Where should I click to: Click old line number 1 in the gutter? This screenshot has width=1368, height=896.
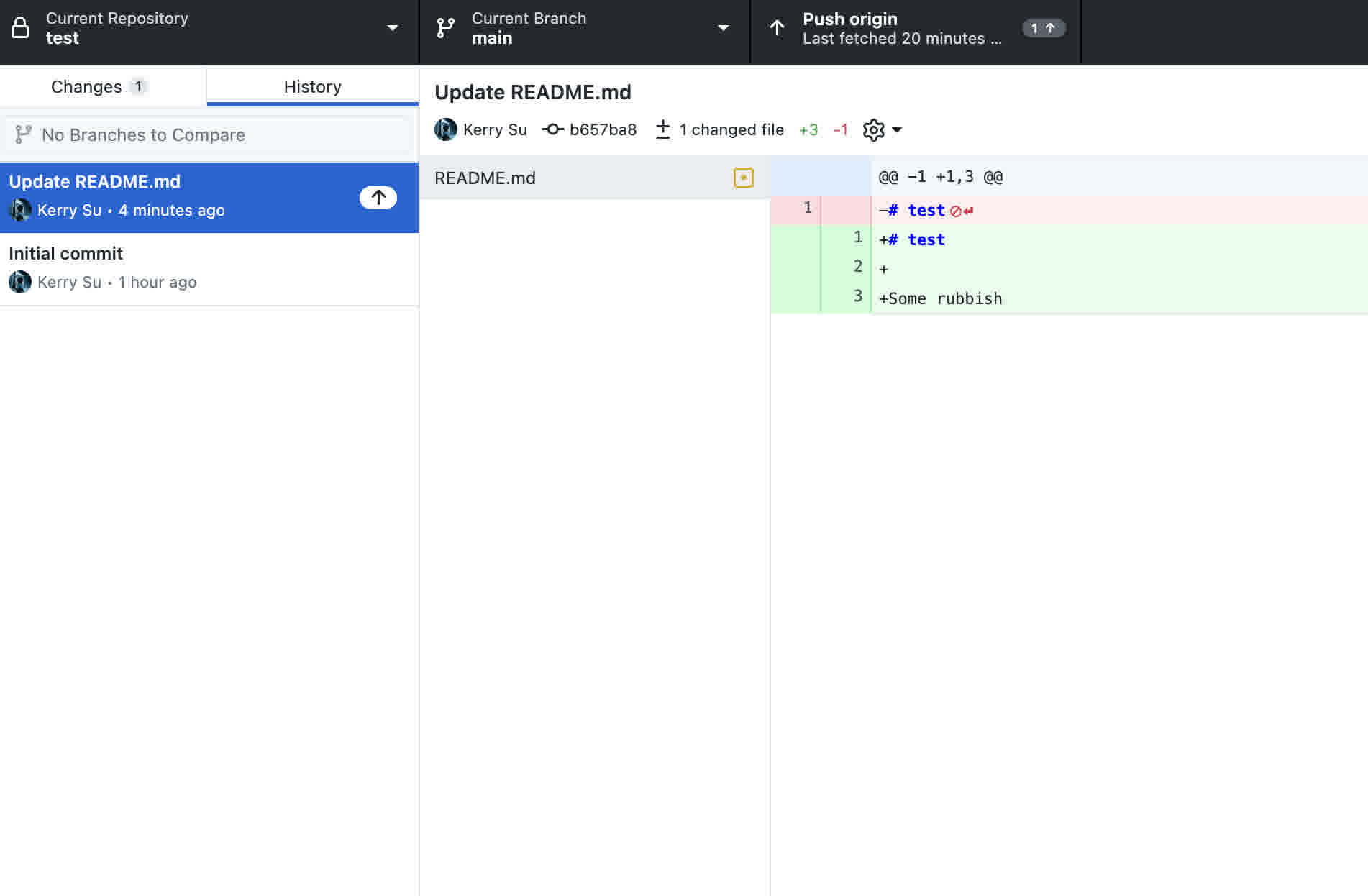click(808, 208)
